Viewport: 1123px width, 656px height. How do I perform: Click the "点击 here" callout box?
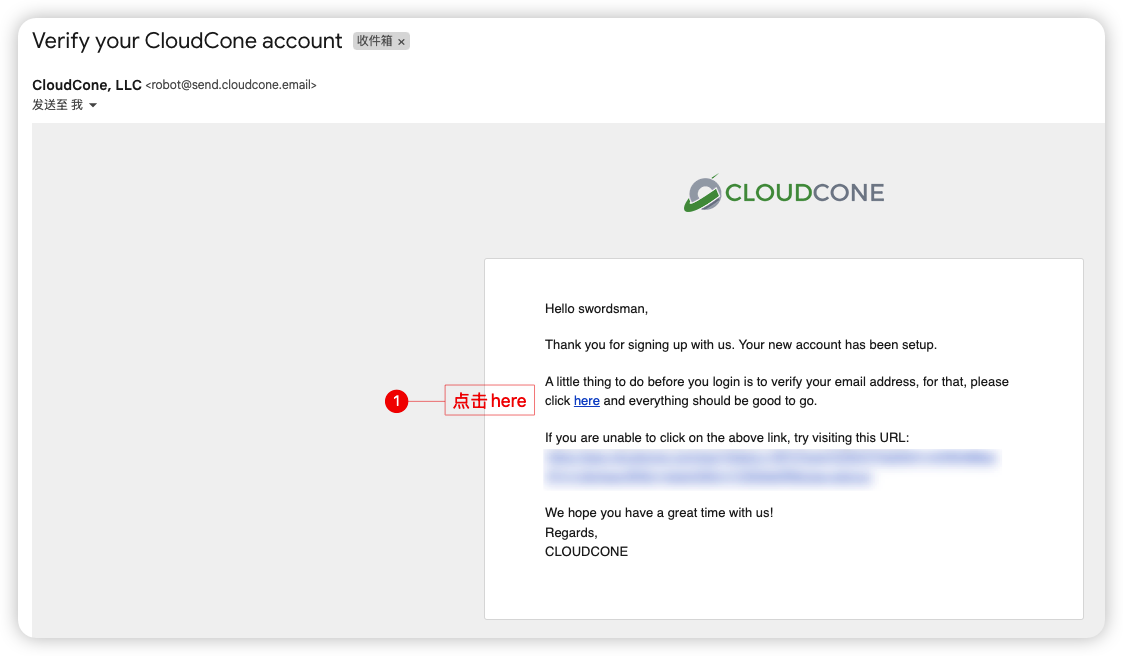[x=489, y=401]
